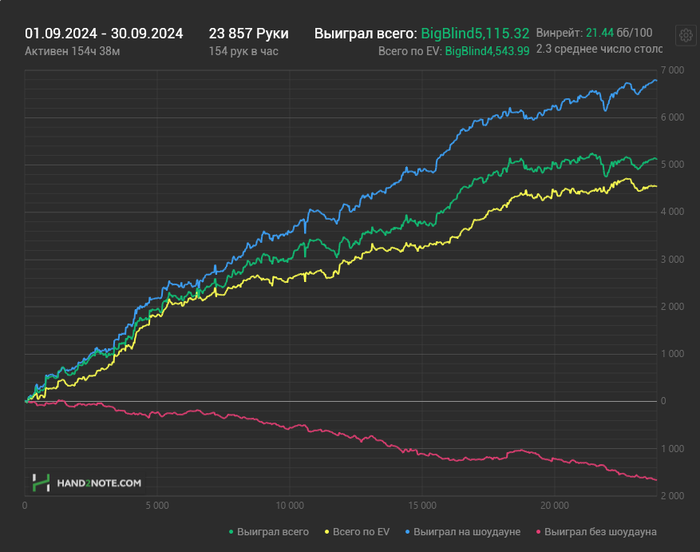Click the 'Выиграл всего:' header label
Image resolution: width=700 pixels, height=552 pixels.
366,33
